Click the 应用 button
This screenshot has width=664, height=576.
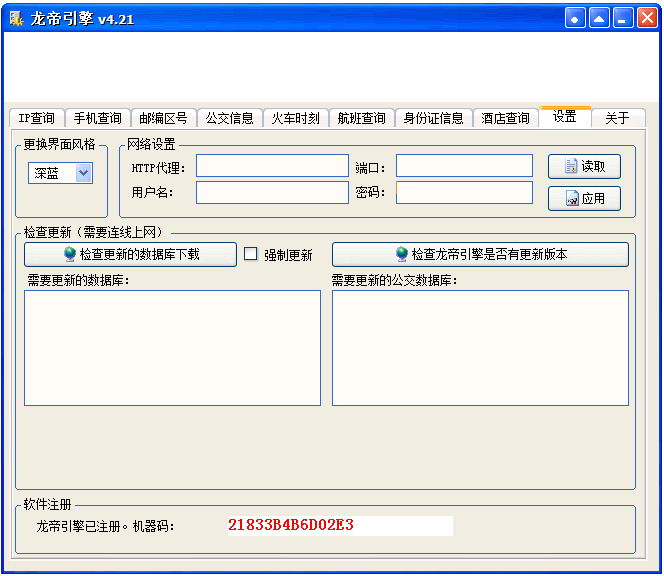point(584,198)
